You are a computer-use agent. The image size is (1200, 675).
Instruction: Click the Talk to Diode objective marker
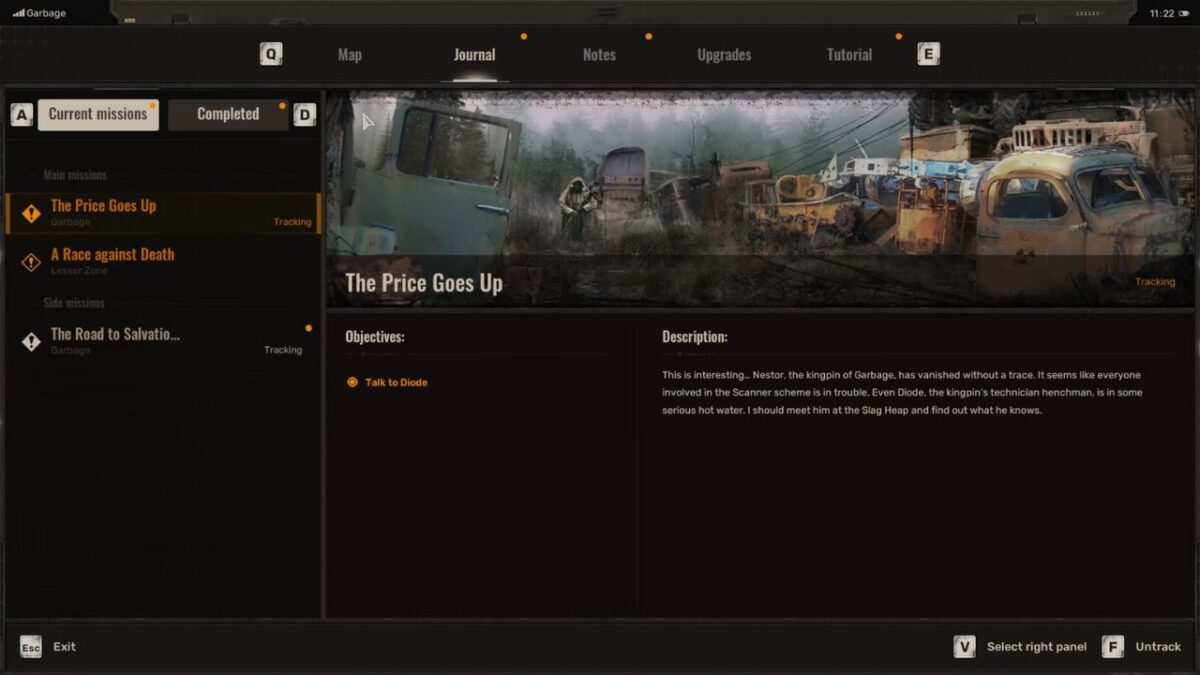click(350, 381)
